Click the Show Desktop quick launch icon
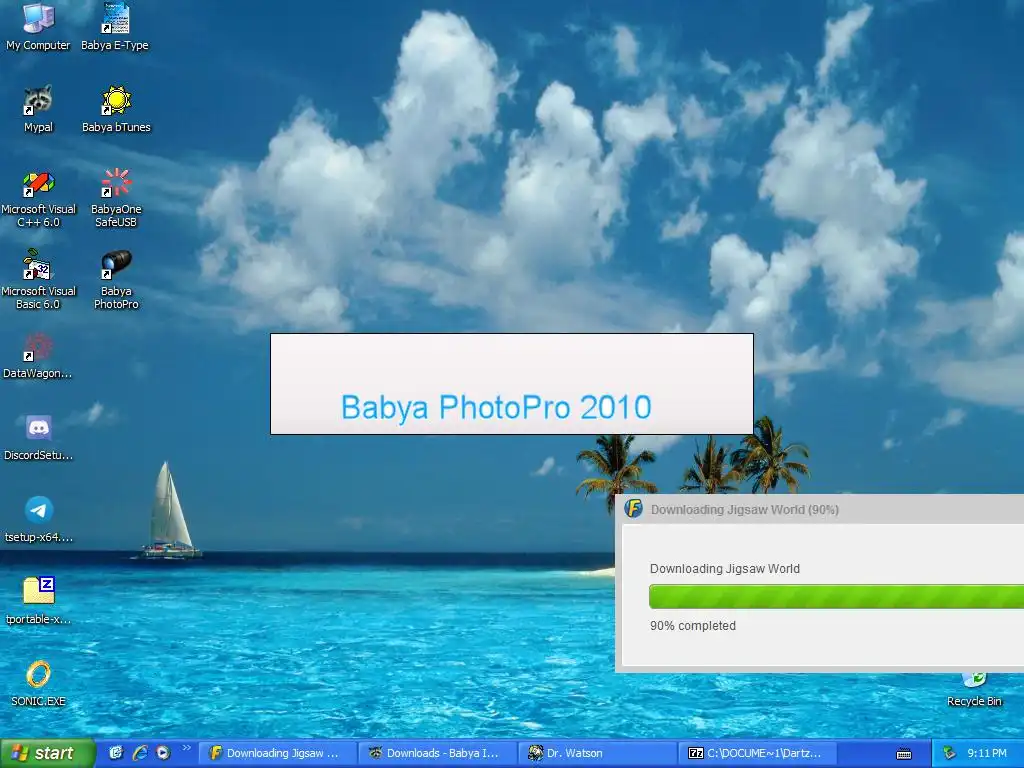This screenshot has height=768, width=1024. pyautogui.click(x=116, y=753)
